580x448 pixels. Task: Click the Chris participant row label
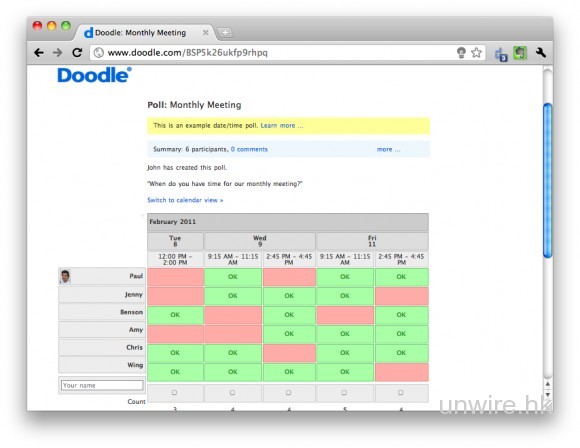pos(102,347)
